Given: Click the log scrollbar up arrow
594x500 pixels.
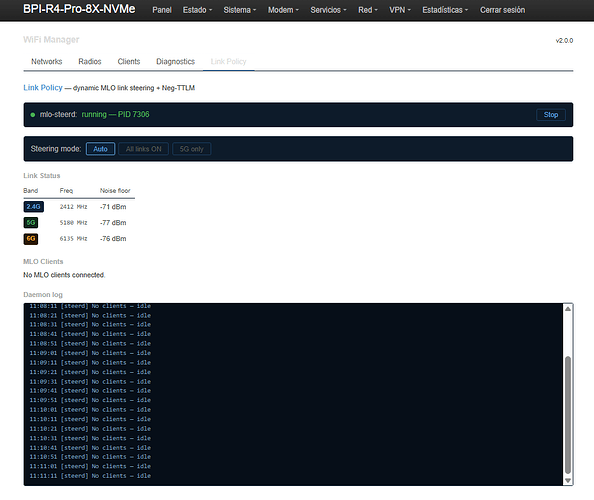Looking at the screenshot, I should click(x=567, y=309).
